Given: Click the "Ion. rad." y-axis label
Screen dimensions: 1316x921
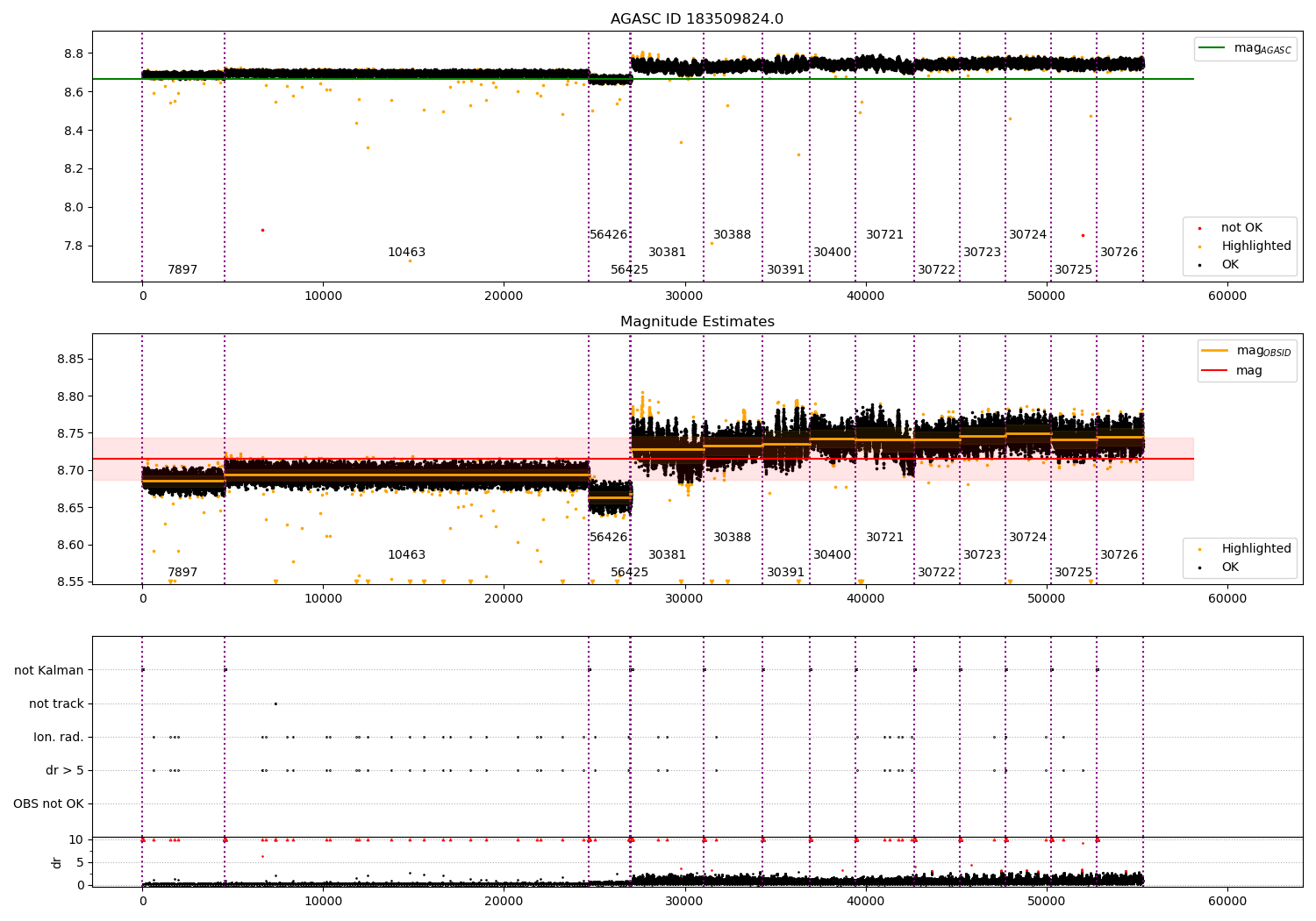Looking at the screenshot, I should (59, 737).
